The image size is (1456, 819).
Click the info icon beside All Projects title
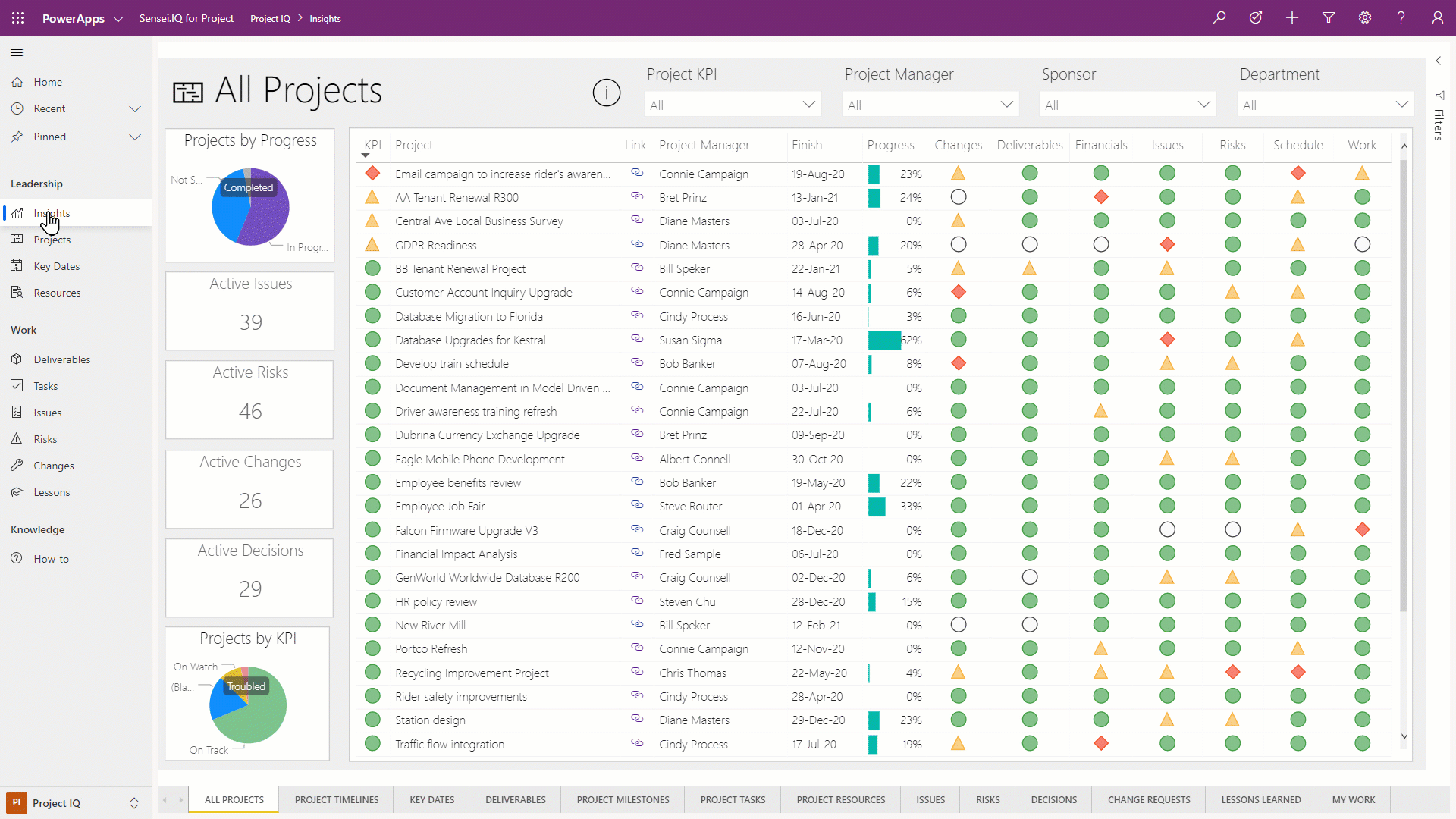point(607,93)
